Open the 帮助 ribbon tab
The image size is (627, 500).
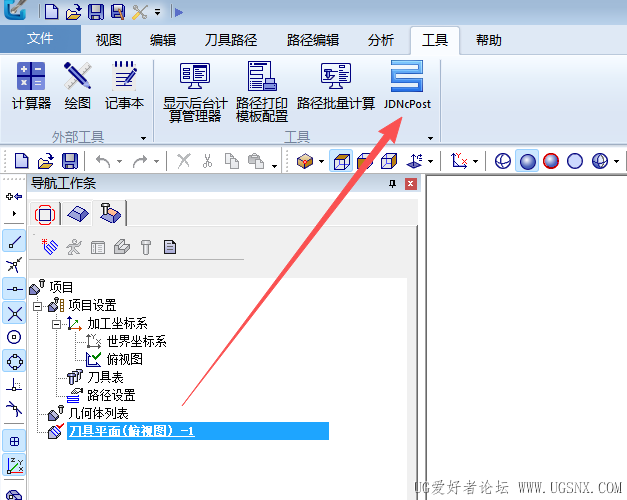click(x=489, y=40)
